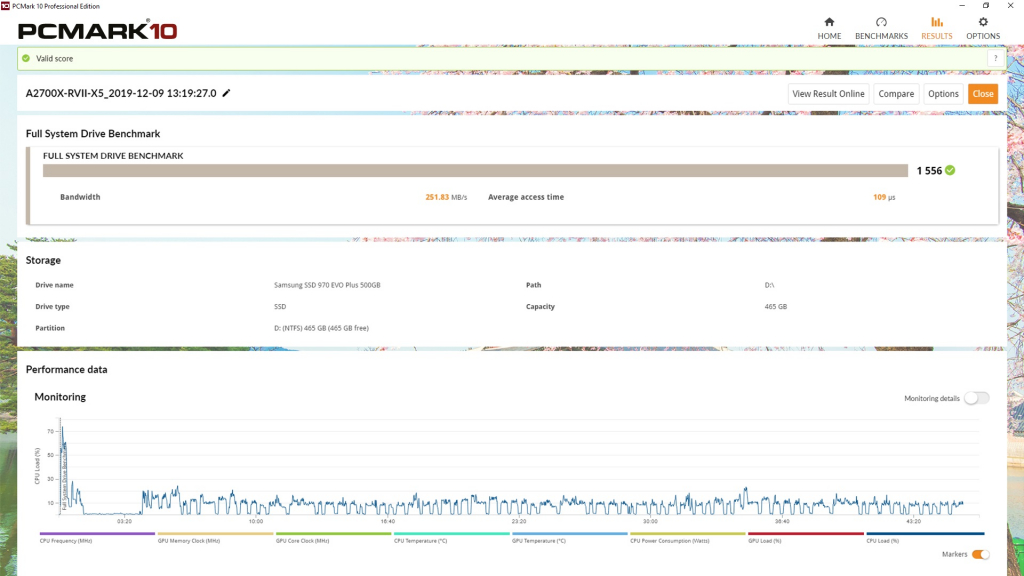Click the green valid score checkmark beside 1 556
Screen dimensions: 1024x576
(x=950, y=170)
